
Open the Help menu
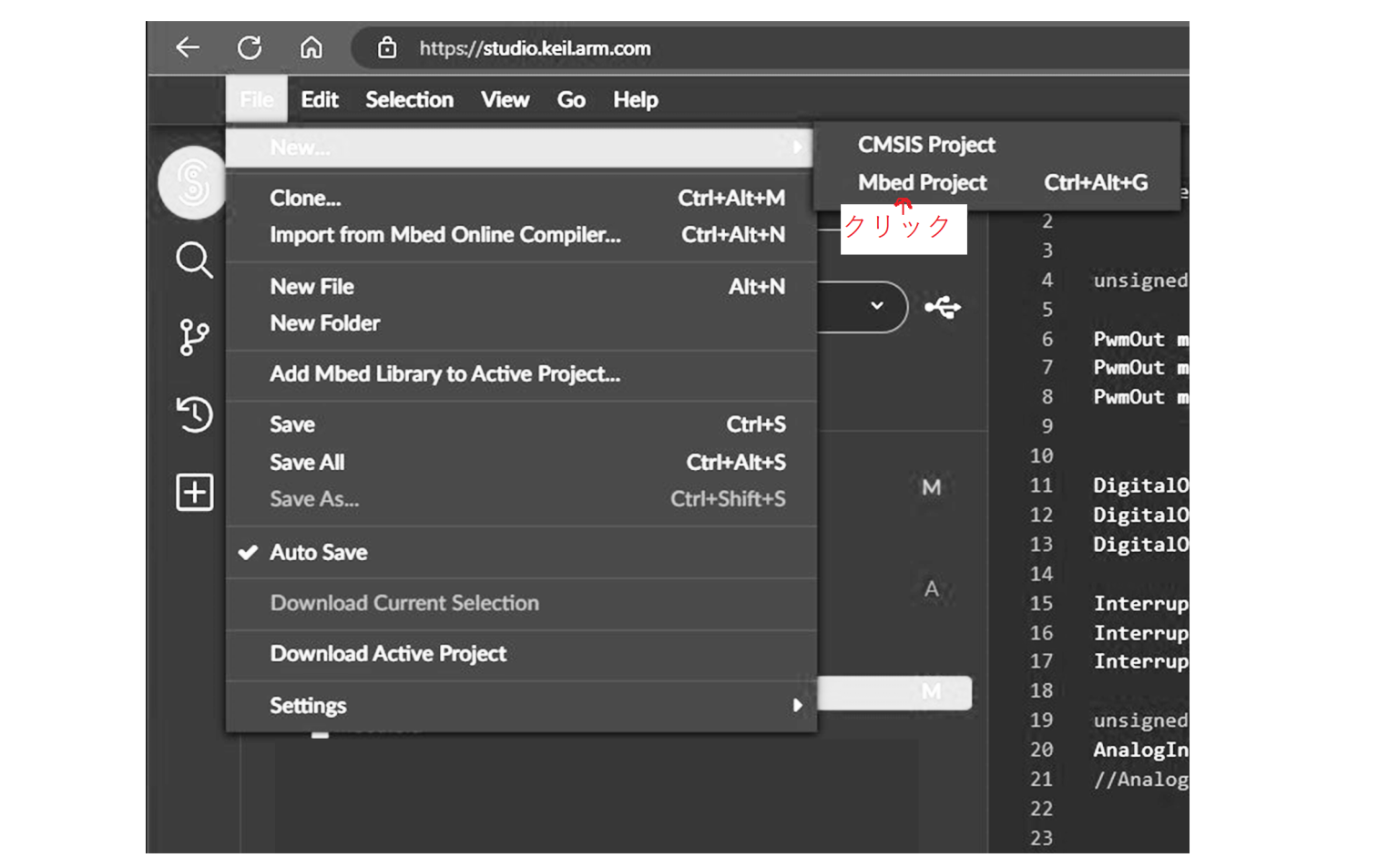pos(635,100)
